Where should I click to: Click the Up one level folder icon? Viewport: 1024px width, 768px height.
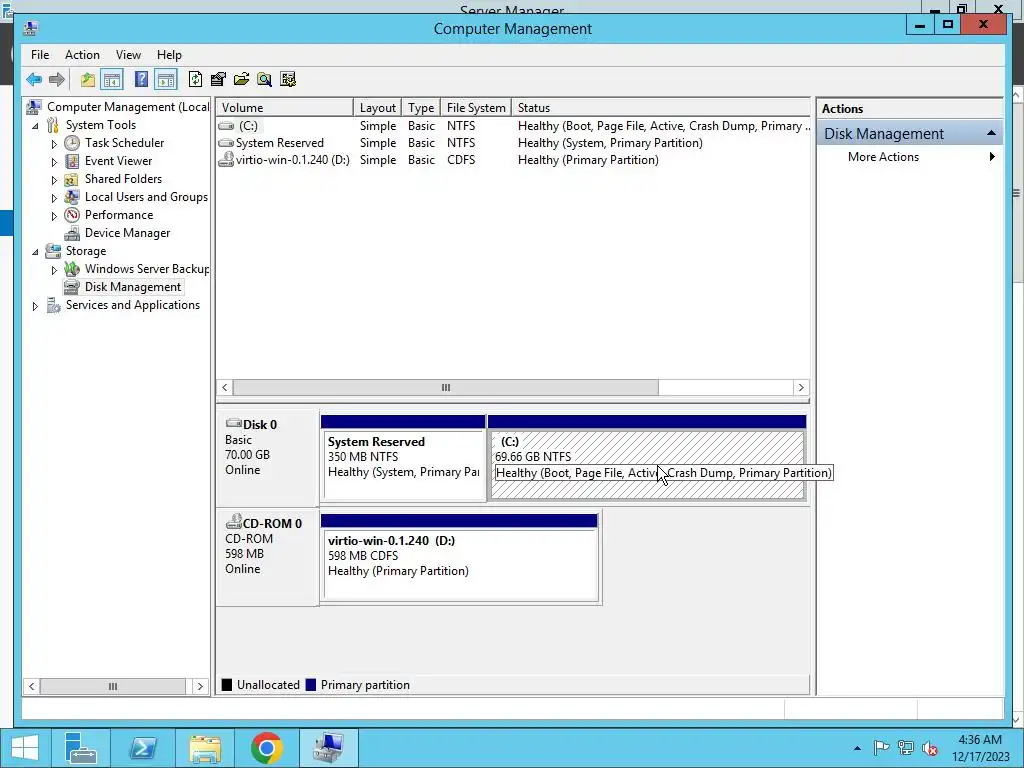click(88, 80)
